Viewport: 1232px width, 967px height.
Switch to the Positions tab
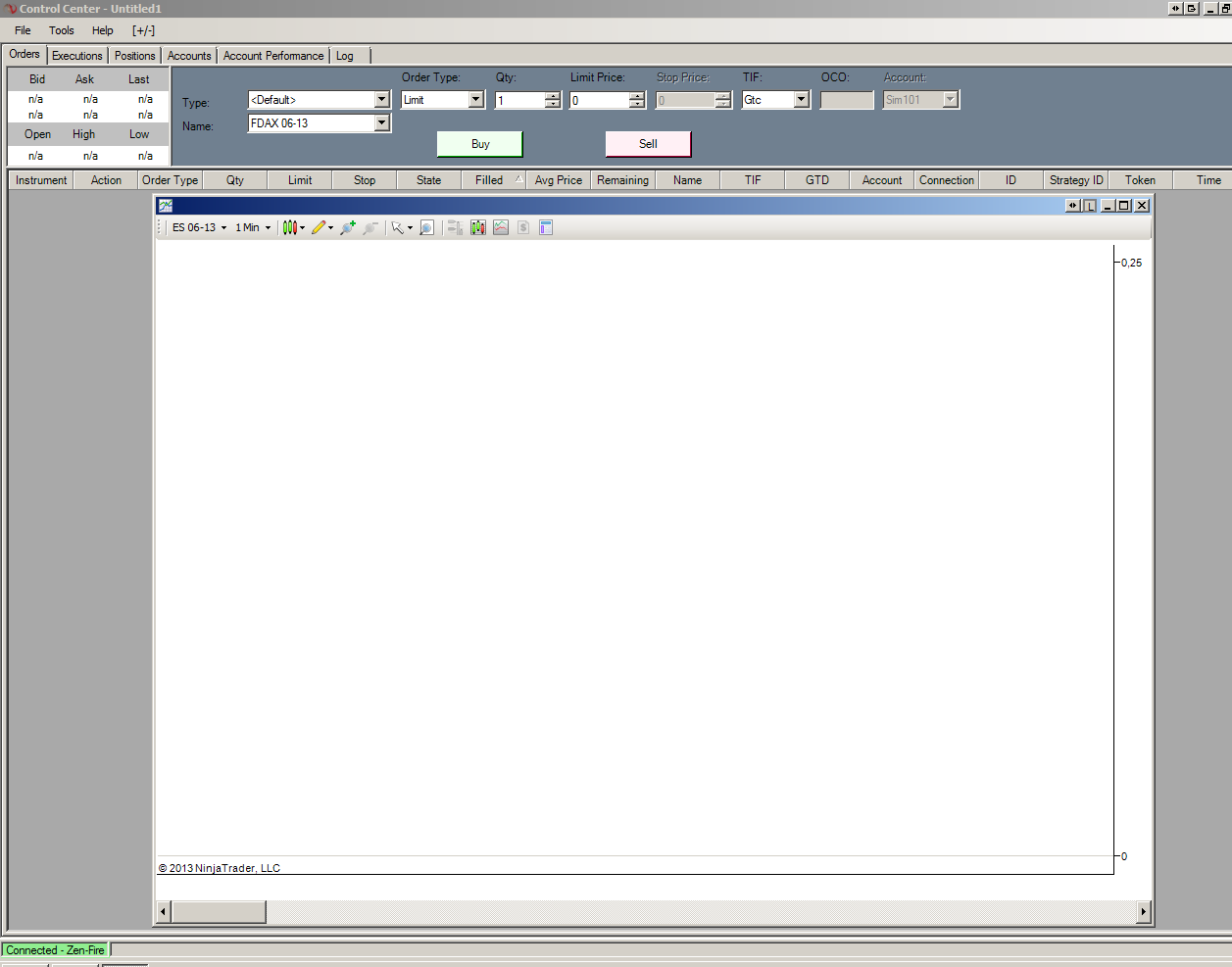click(x=135, y=56)
